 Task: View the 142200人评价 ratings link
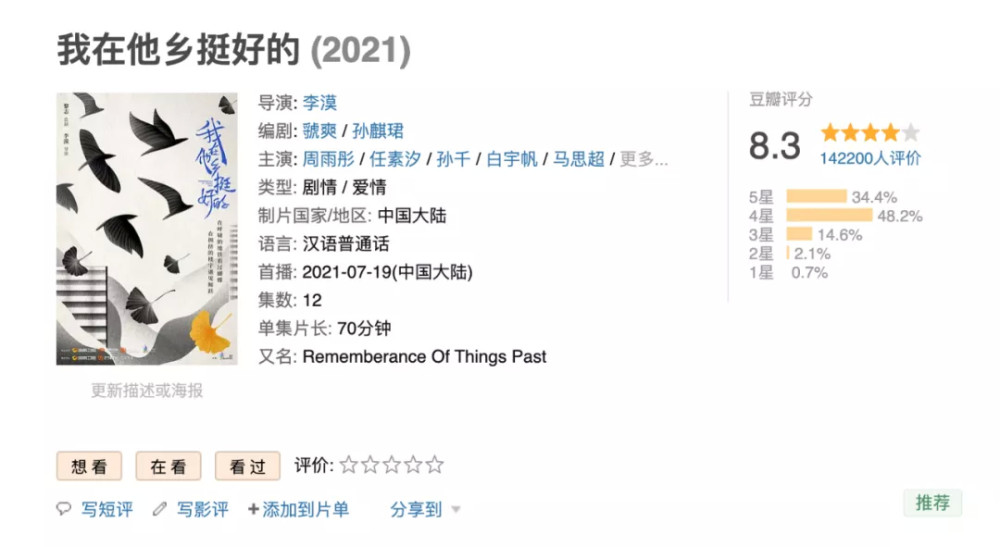(870, 158)
